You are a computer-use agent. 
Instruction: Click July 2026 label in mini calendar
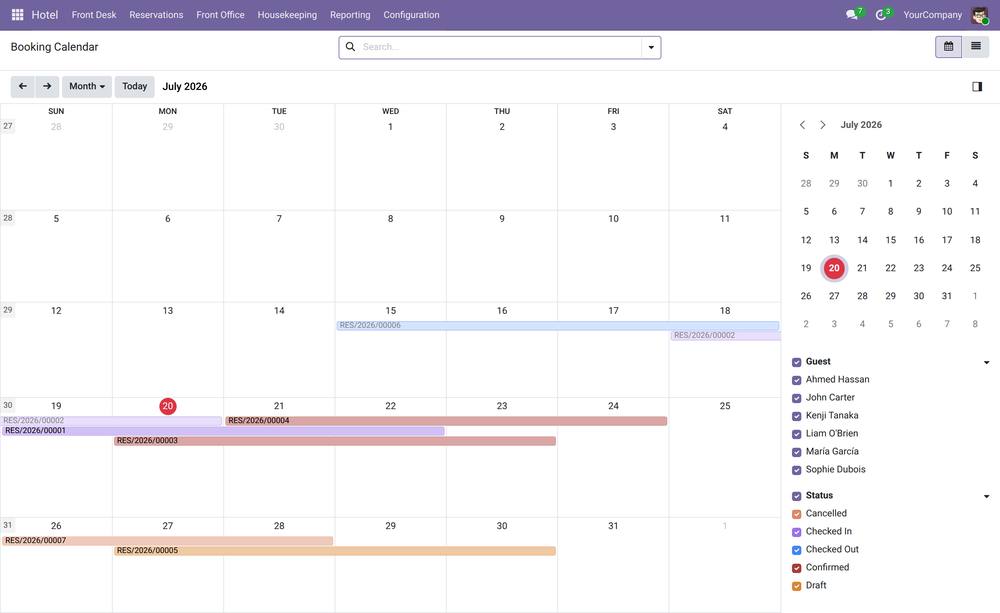861,125
